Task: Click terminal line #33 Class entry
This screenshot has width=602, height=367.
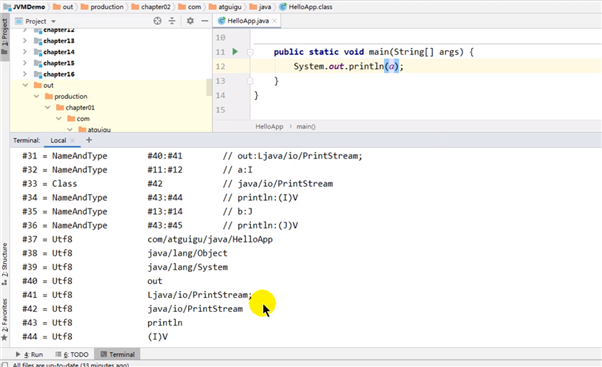Action: coord(177,184)
